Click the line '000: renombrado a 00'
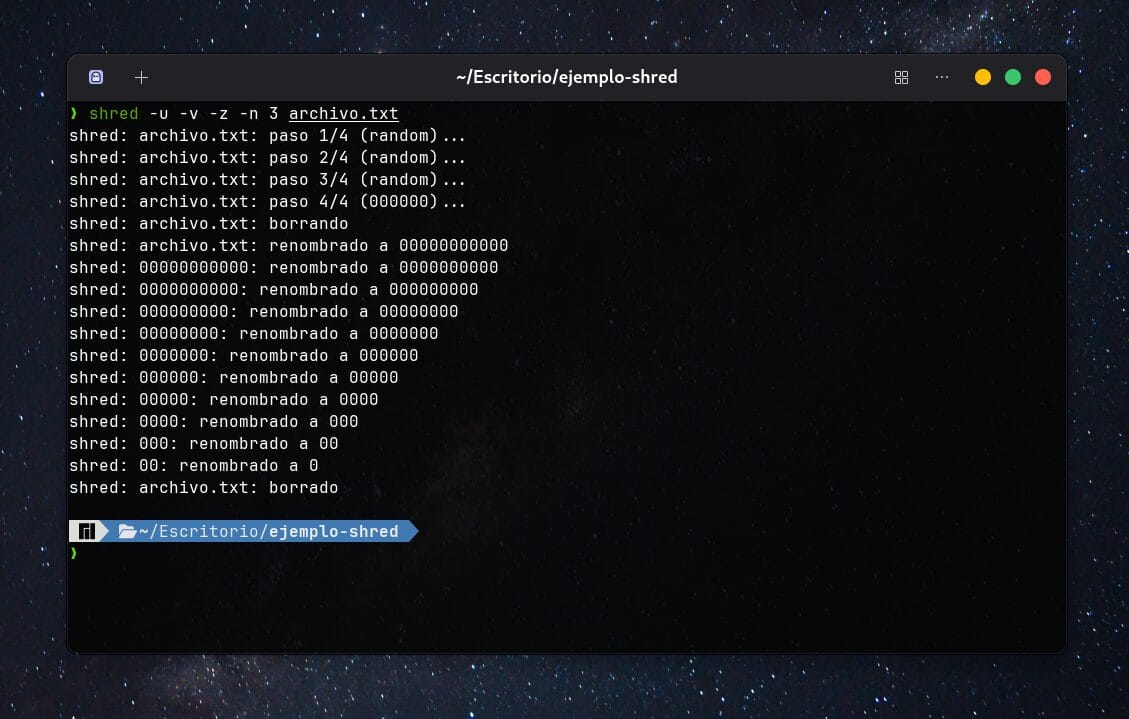This screenshot has height=719, width=1129. pyautogui.click(x=204, y=443)
